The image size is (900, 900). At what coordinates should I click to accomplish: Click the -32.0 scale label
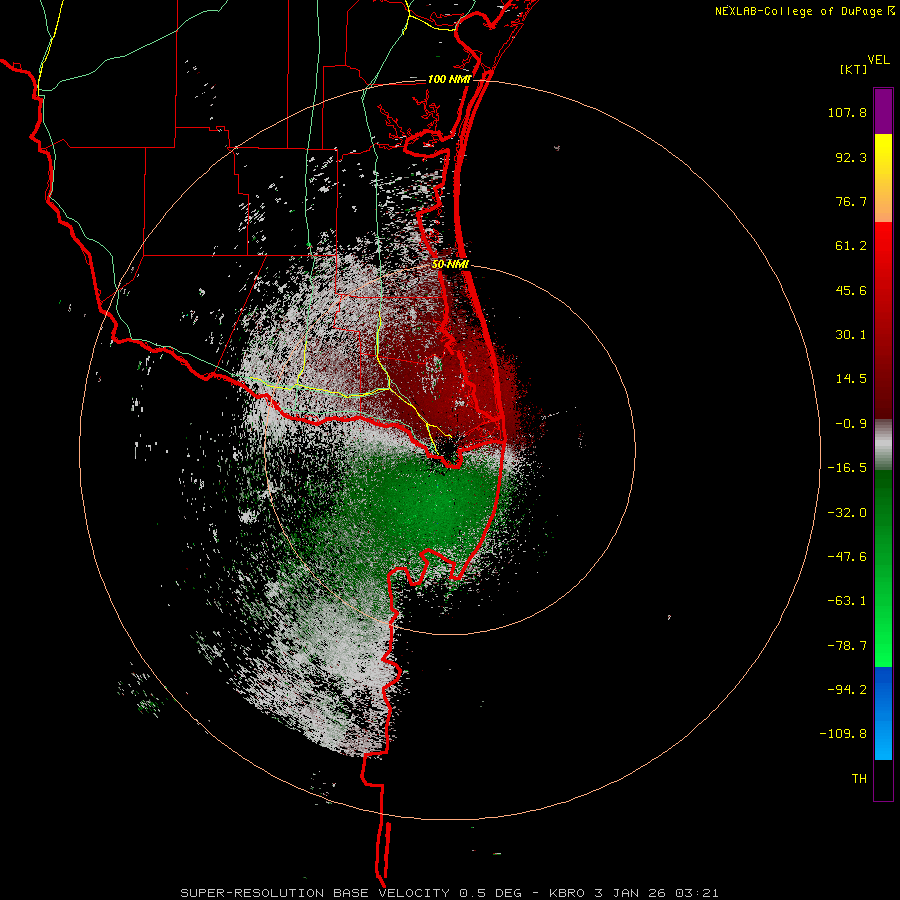[x=847, y=513]
